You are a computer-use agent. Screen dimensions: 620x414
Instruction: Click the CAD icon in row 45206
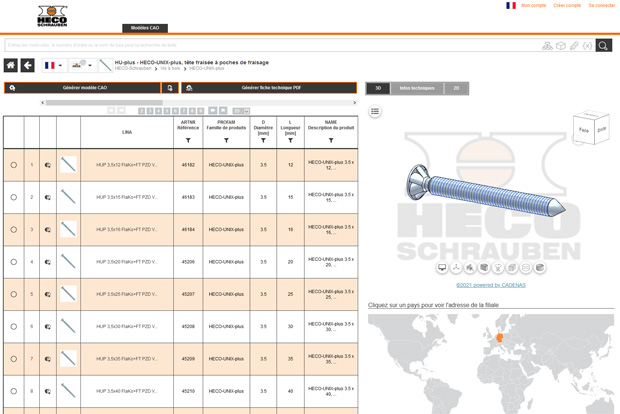coord(48,262)
